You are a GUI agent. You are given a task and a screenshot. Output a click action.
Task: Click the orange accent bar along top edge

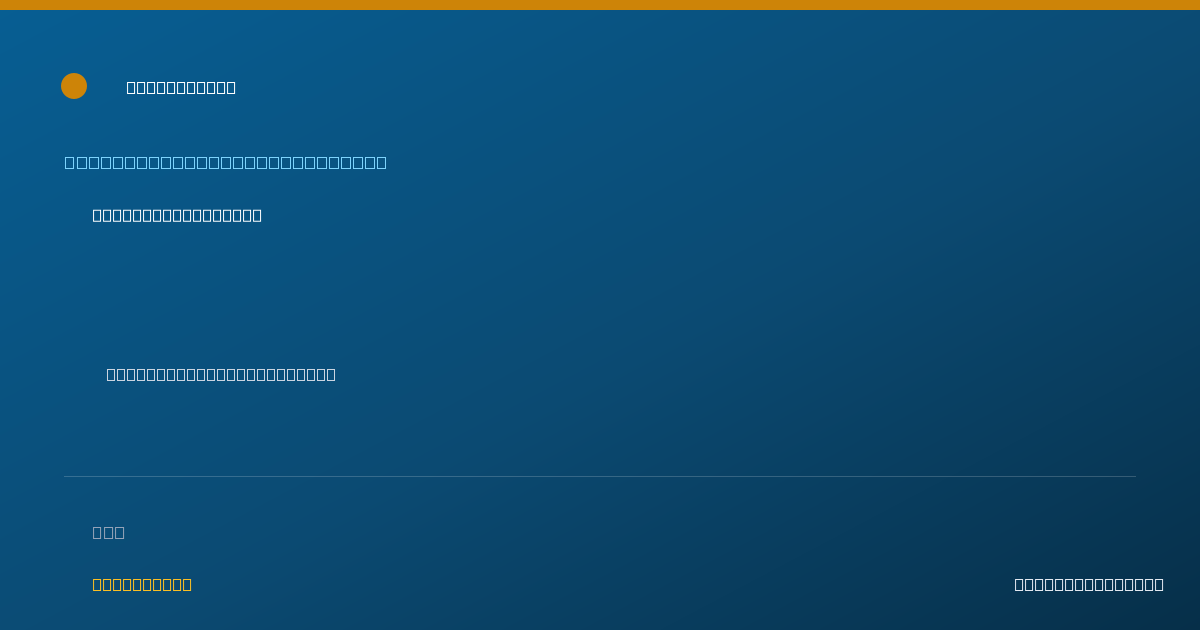pos(600,5)
